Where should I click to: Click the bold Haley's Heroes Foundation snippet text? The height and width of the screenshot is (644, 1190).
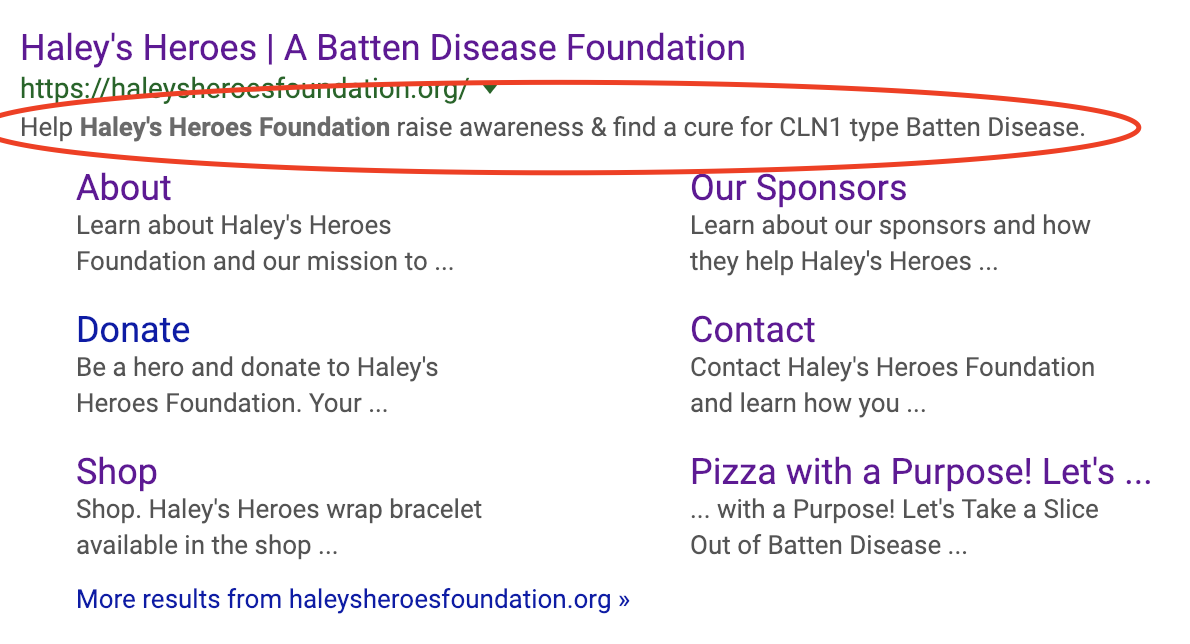(234, 127)
